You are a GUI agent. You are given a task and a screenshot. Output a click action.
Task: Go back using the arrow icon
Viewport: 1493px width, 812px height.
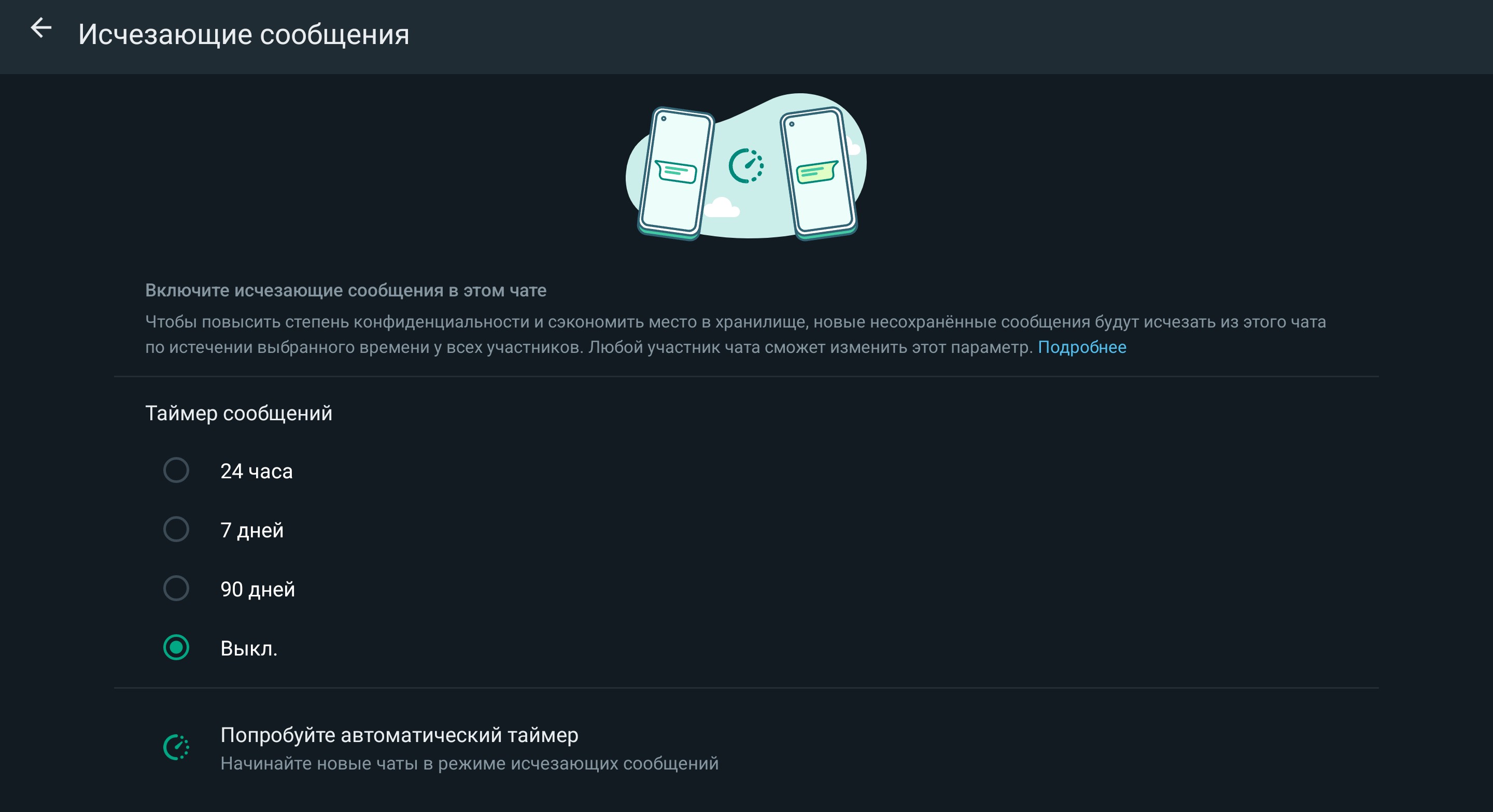tap(41, 28)
